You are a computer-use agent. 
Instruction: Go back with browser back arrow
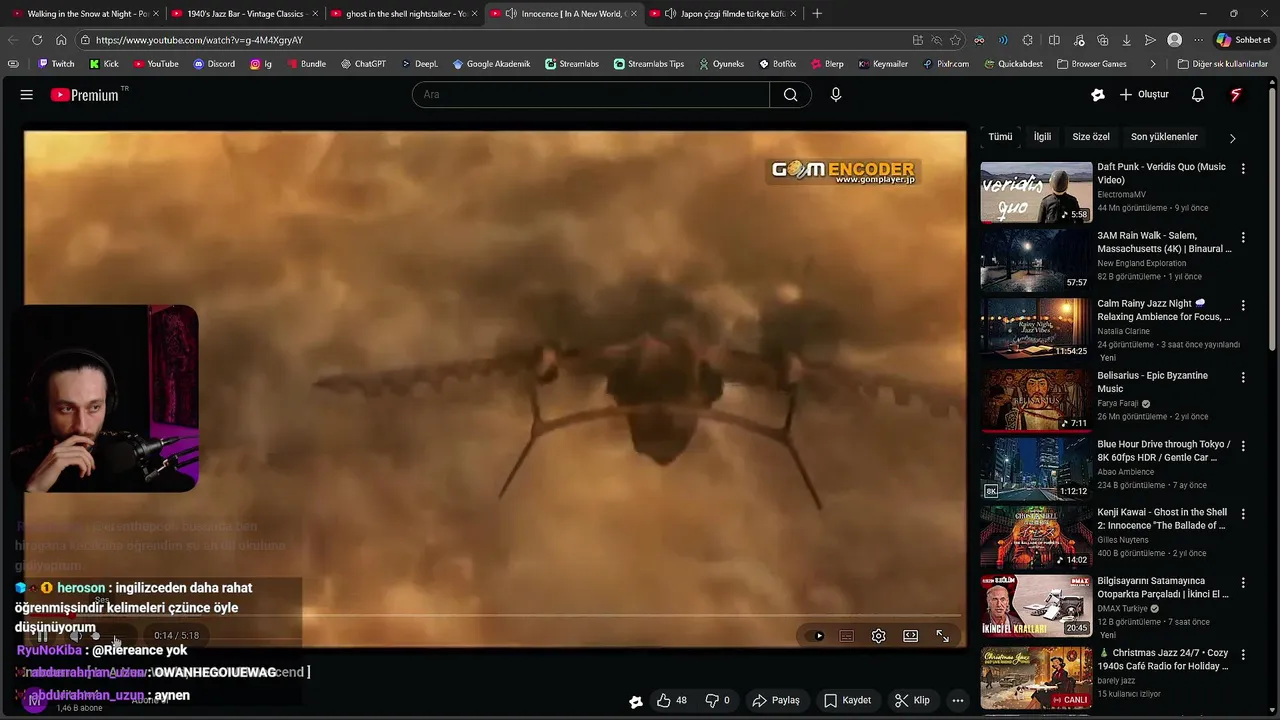click(x=13, y=40)
